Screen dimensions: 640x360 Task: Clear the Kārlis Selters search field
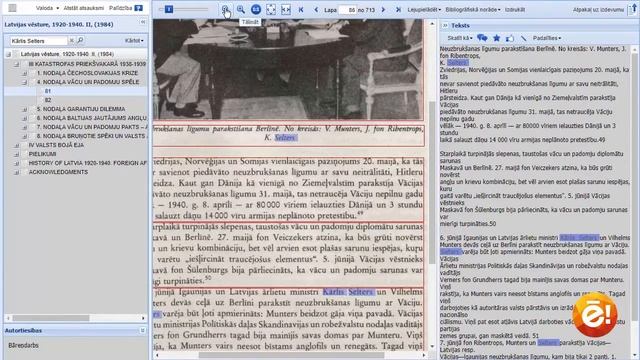(x=71, y=40)
